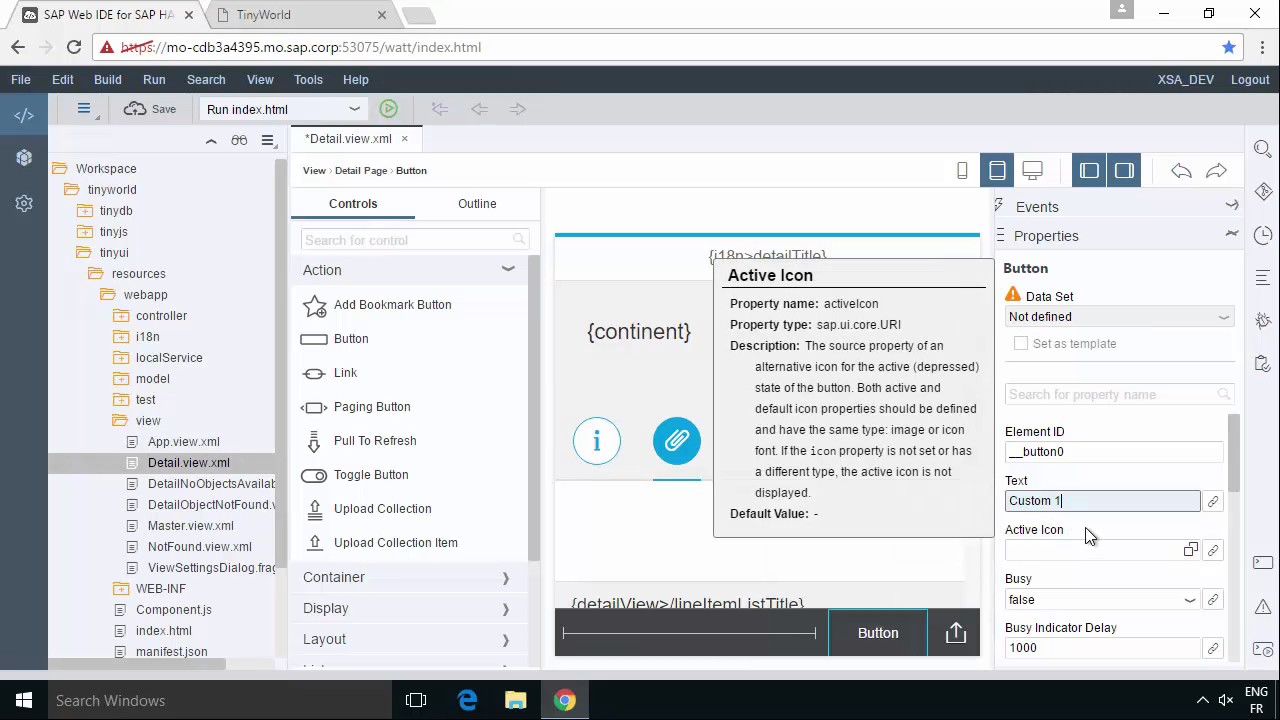Switch to the Outline tab

point(477,204)
